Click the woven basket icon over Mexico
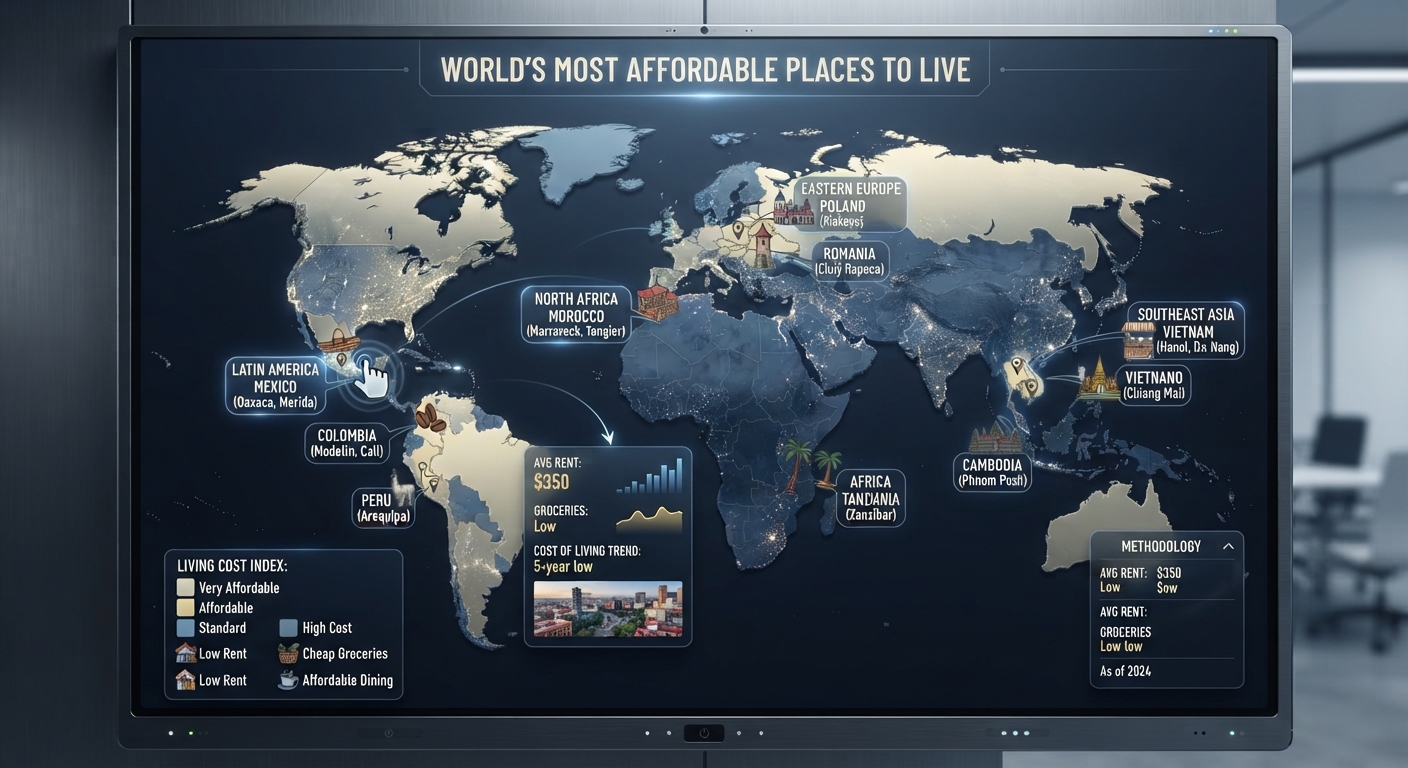Viewport: 1408px width, 768px height. [x=339, y=340]
